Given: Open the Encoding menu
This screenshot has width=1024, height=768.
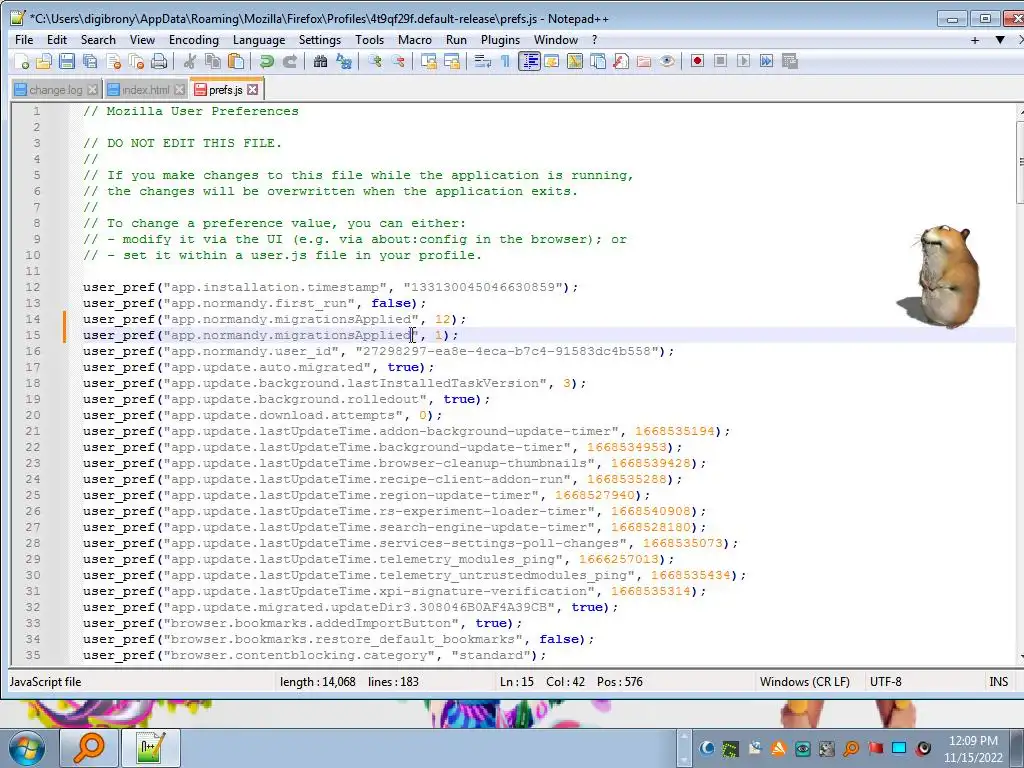Looking at the screenshot, I should (194, 40).
